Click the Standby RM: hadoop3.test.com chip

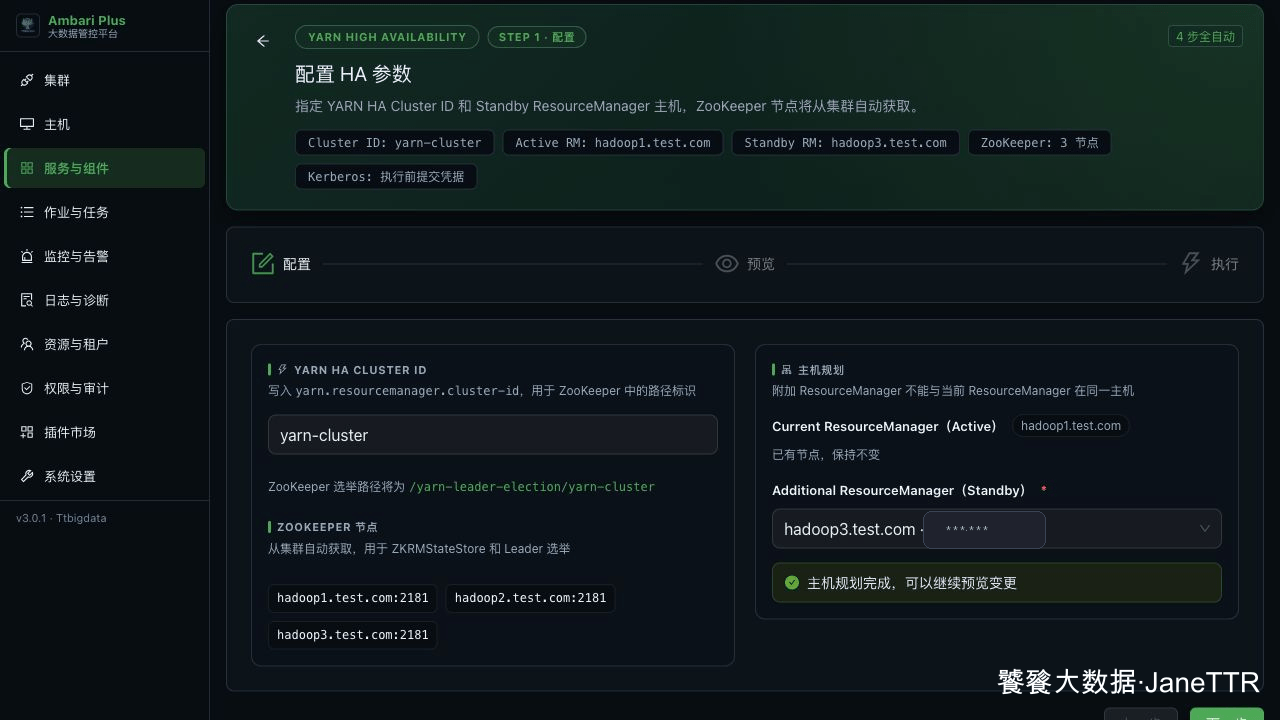[845, 143]
